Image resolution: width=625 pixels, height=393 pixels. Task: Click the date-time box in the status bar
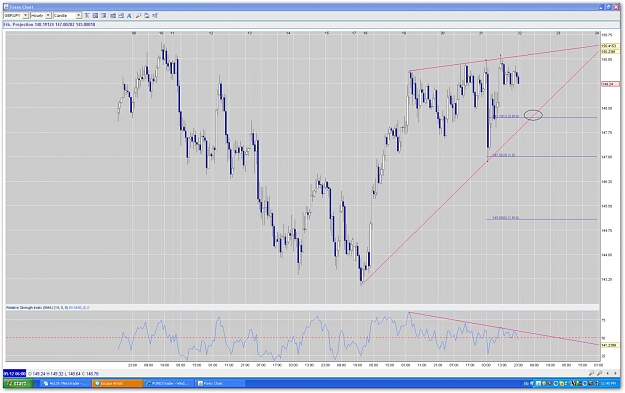[14, 374]
